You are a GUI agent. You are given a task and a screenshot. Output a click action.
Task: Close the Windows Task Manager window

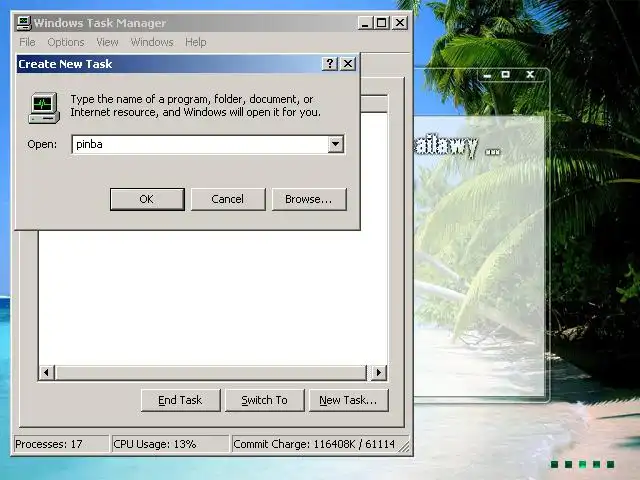(x=400, y=23)
